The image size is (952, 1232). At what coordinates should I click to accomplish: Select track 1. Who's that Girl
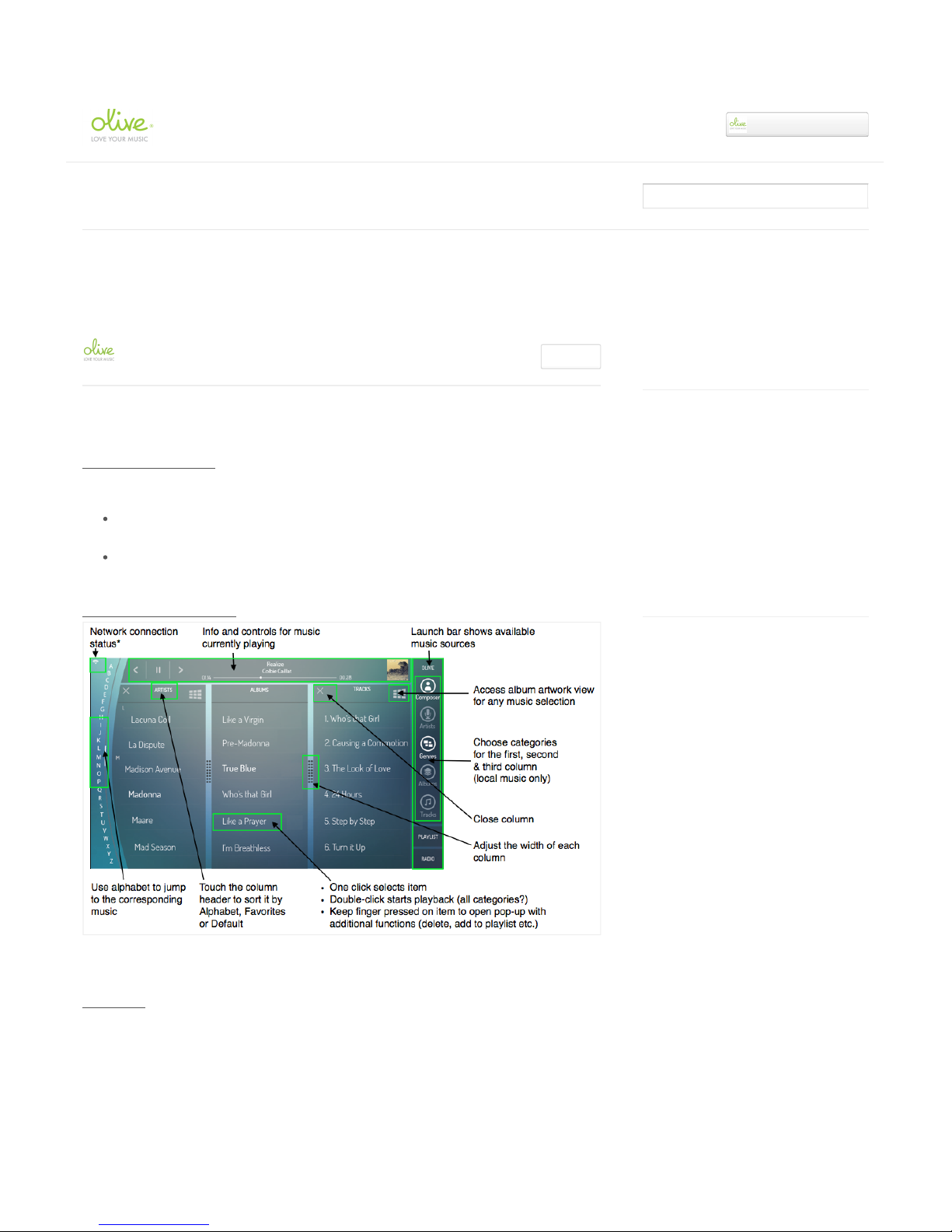tap(352, 719)
